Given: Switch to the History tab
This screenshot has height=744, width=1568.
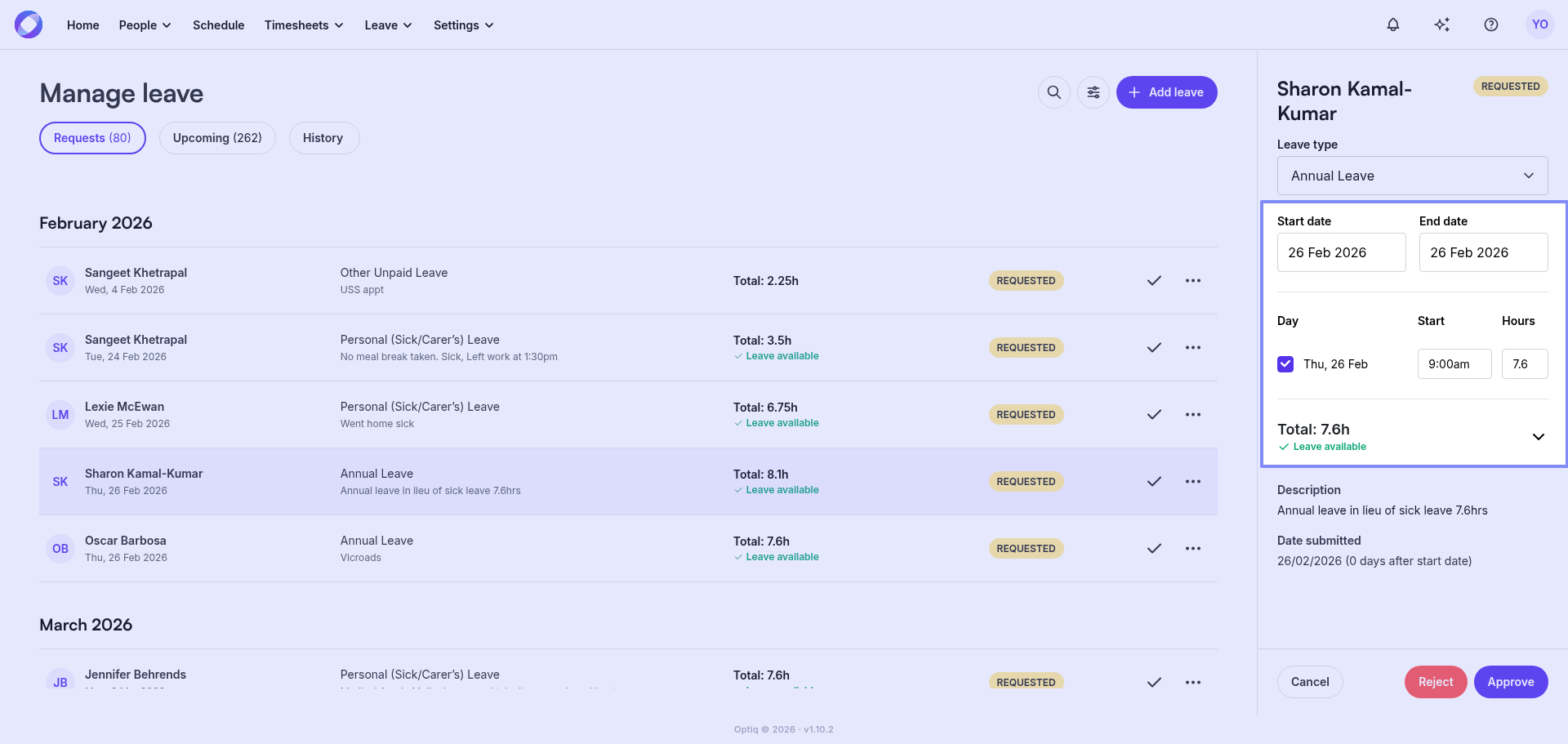Looking at the screenshot, I should point(323,138).
